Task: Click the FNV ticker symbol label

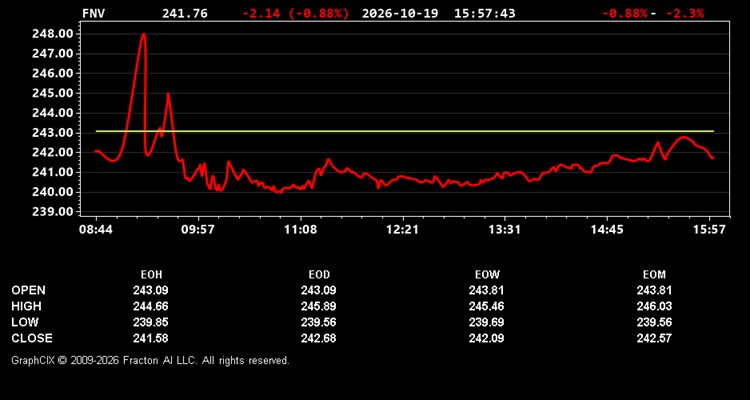Action: (x=93, y=13)
